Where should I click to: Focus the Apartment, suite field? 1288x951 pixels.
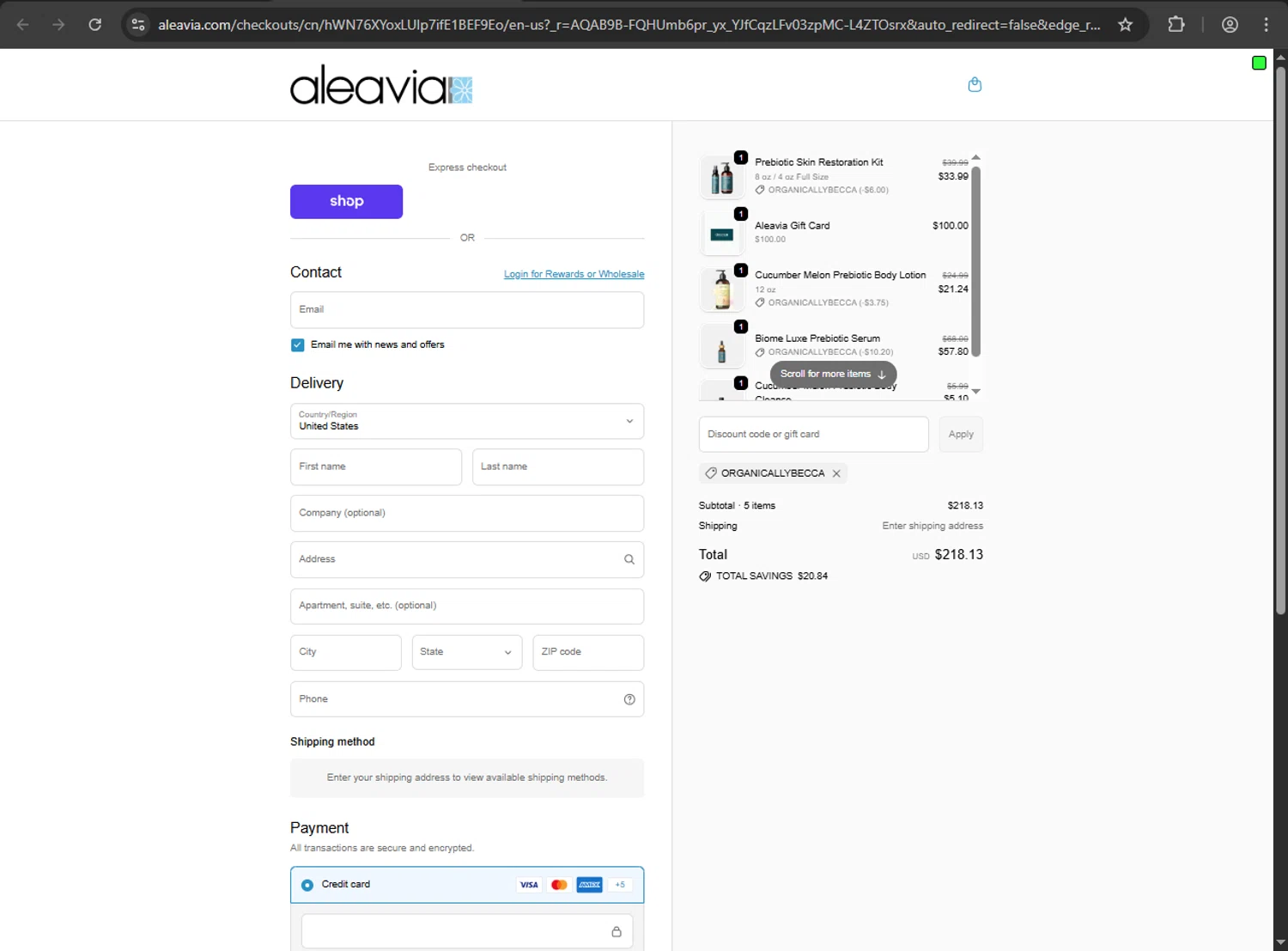pyautogui.click(x=467, y=606)
